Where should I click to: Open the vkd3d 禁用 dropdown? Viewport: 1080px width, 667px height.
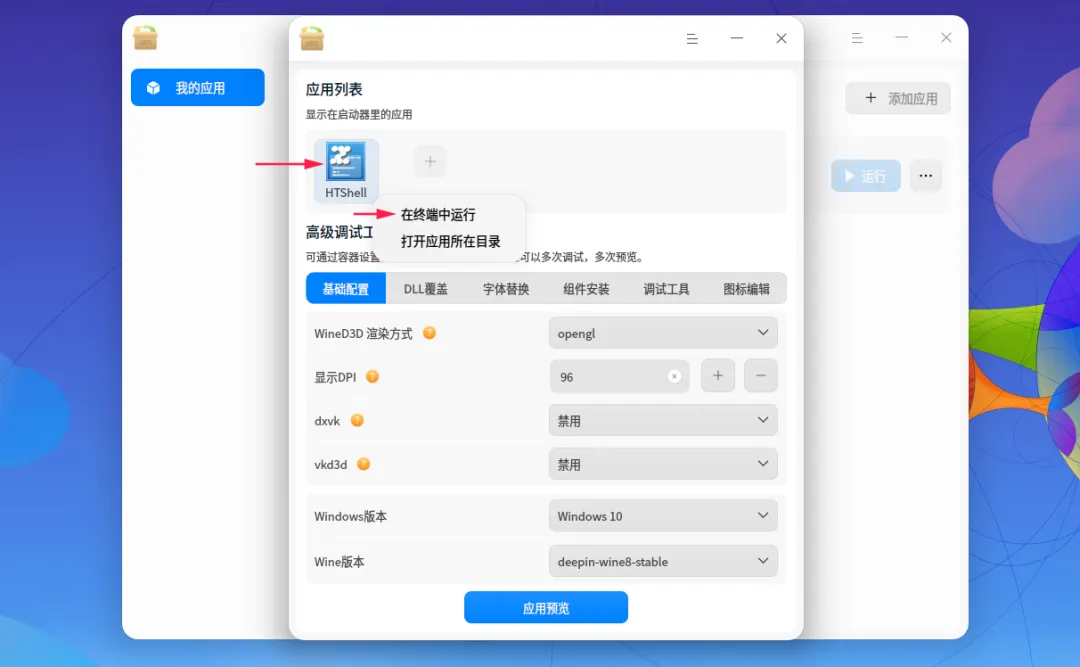click(663, 464)
